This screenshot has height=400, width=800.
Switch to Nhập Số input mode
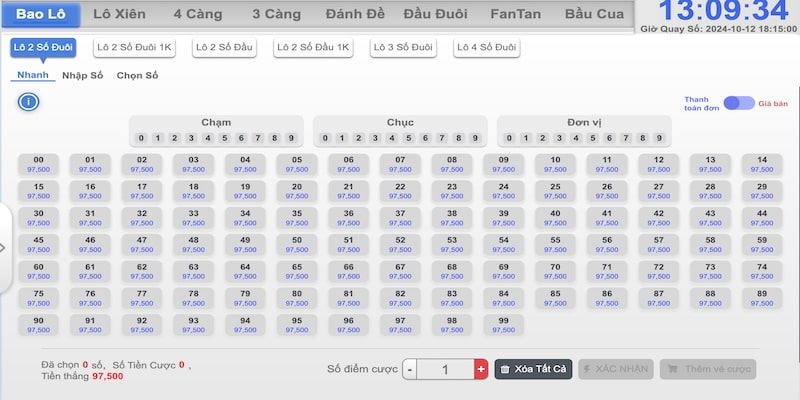click(83, 75)
